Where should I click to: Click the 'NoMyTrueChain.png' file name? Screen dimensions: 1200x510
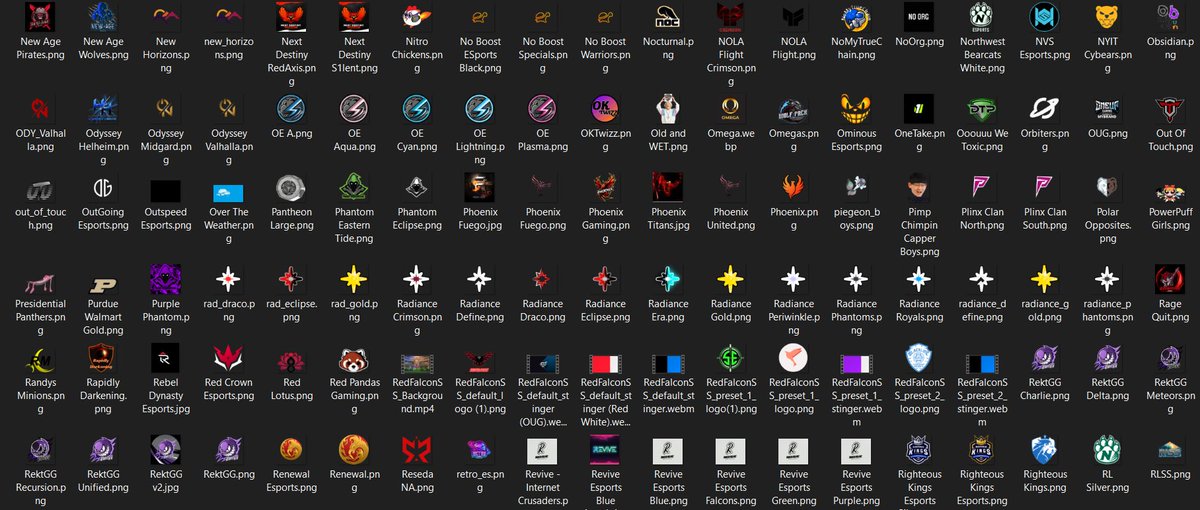tap(856, 48)
